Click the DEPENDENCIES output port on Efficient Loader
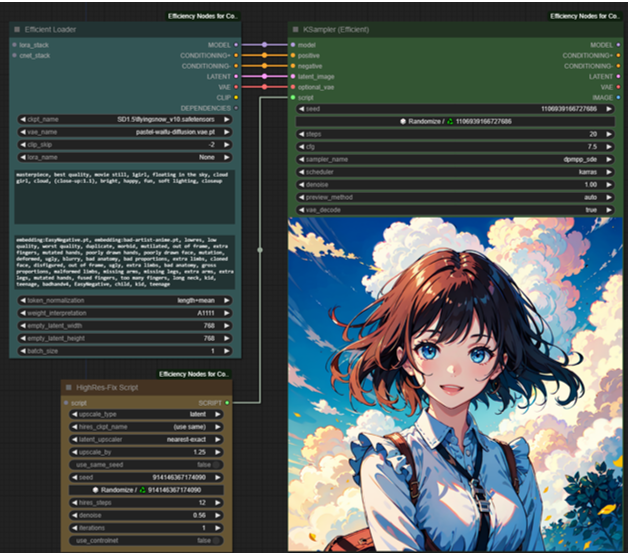Screen dimensions: 628x553 point(237,108)
